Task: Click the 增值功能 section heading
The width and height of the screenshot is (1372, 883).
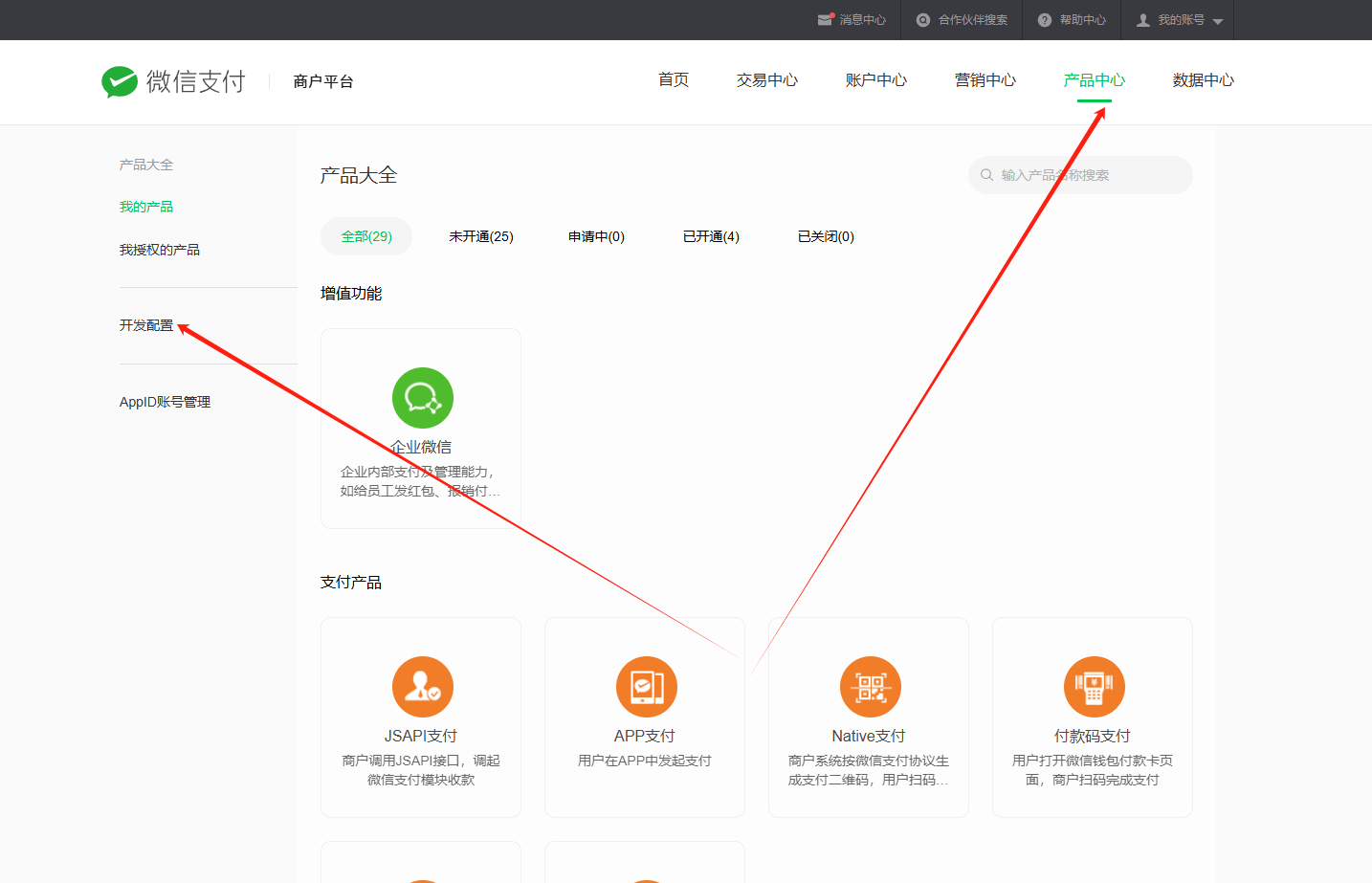Action: tap(351, 294)
